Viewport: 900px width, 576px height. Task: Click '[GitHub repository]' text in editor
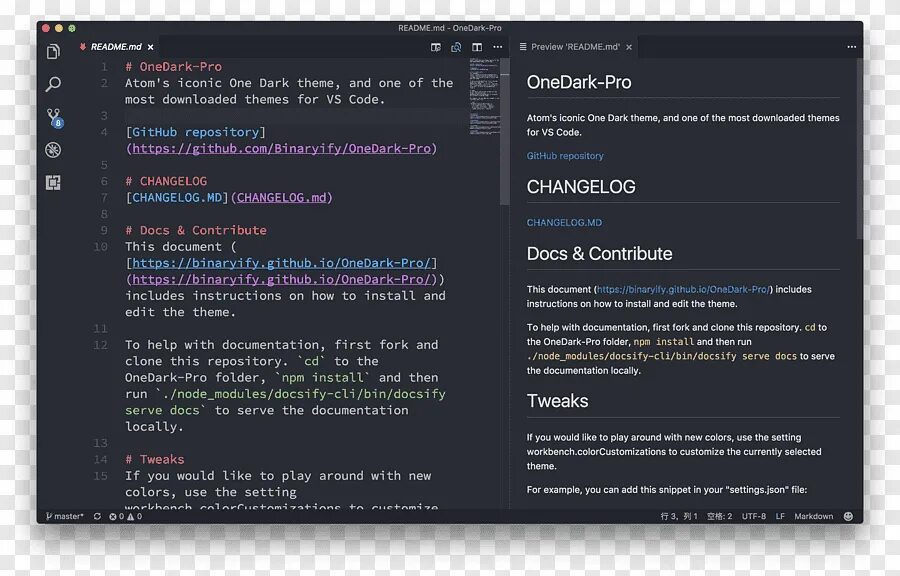coord(195,133)
